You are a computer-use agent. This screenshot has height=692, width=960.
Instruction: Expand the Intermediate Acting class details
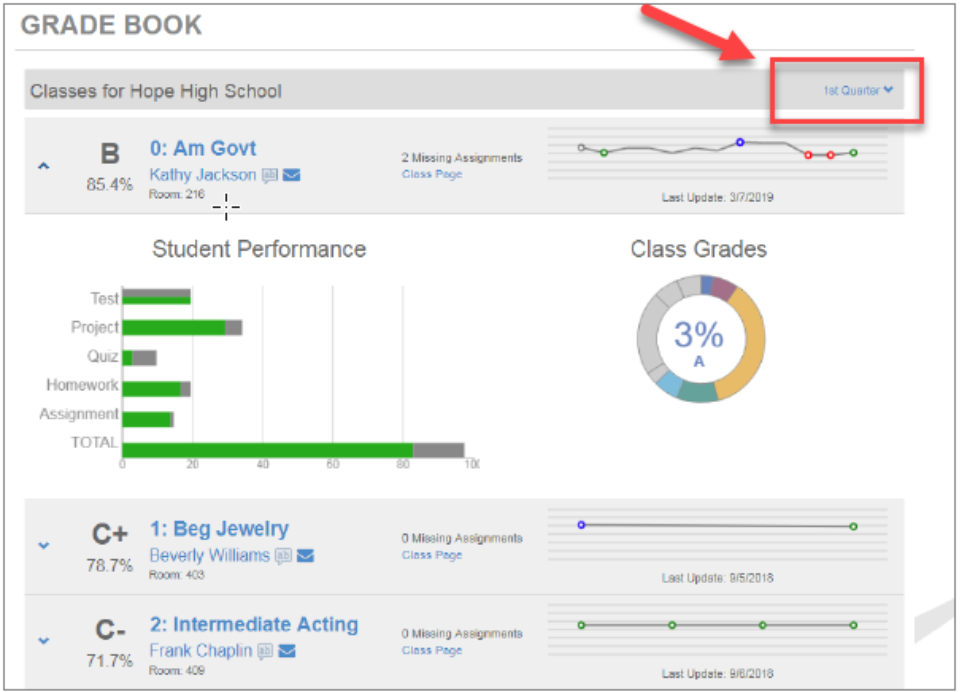(x=43, y=641)
